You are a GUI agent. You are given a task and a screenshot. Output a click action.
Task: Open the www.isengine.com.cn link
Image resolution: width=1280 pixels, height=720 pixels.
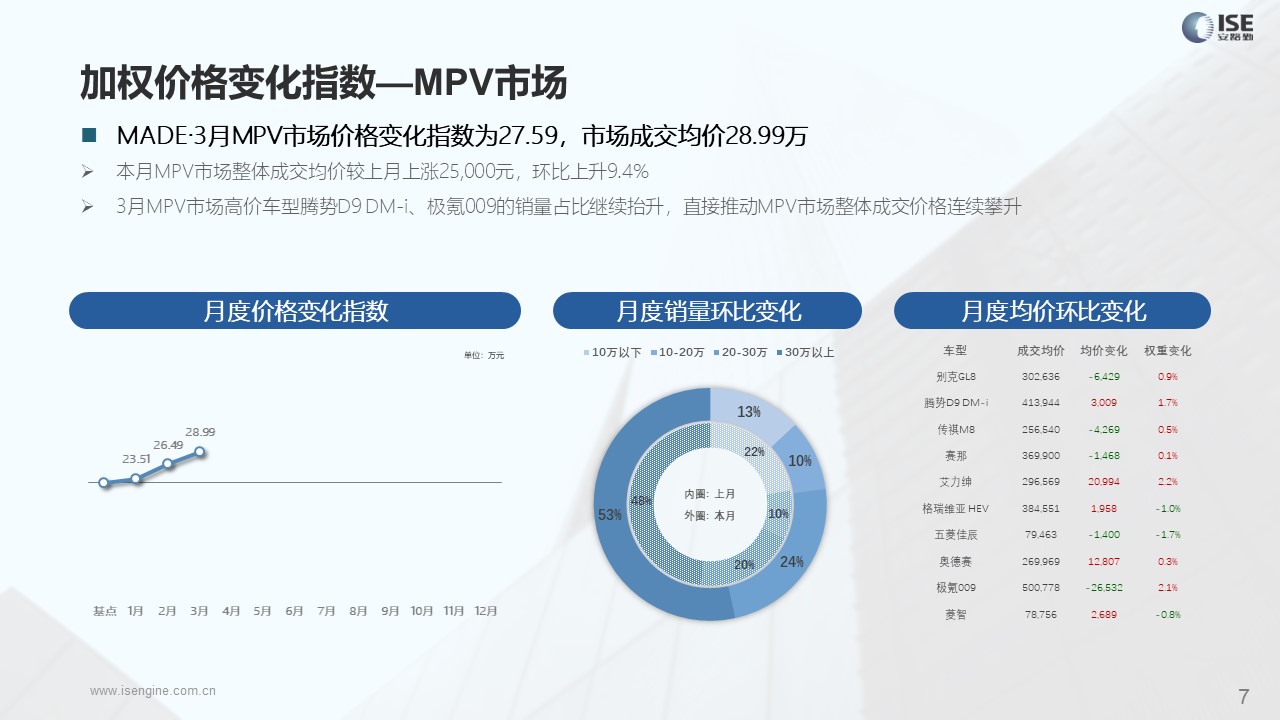153,690
